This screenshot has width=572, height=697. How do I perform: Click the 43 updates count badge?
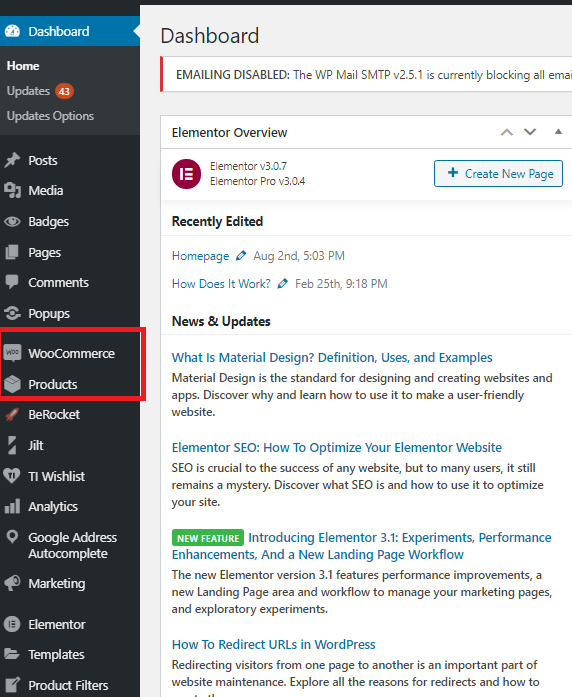pyautogui.click(x=64, y=91)
